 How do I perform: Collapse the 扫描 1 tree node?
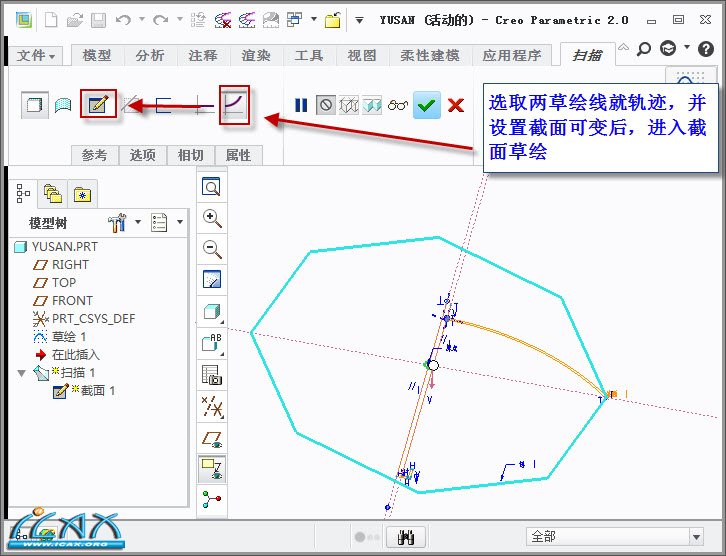(22, 373)
